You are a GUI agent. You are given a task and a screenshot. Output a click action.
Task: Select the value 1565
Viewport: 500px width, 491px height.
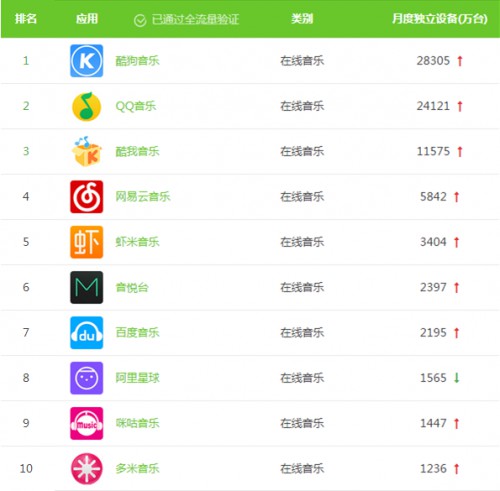pyautogui.click(x=433, y=378)
